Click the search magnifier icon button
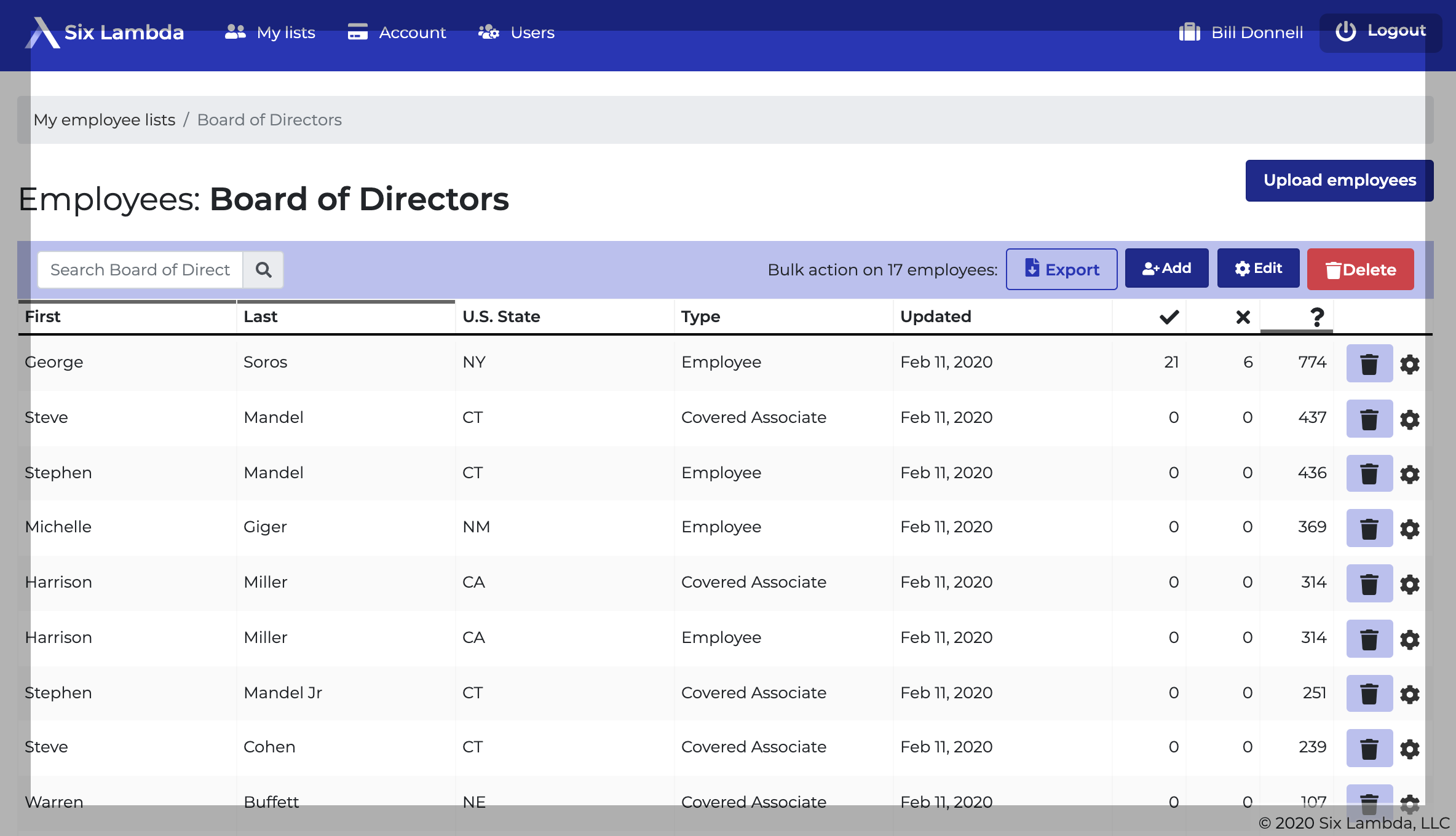Screen dimensions: 1456x836 (263, 270)
